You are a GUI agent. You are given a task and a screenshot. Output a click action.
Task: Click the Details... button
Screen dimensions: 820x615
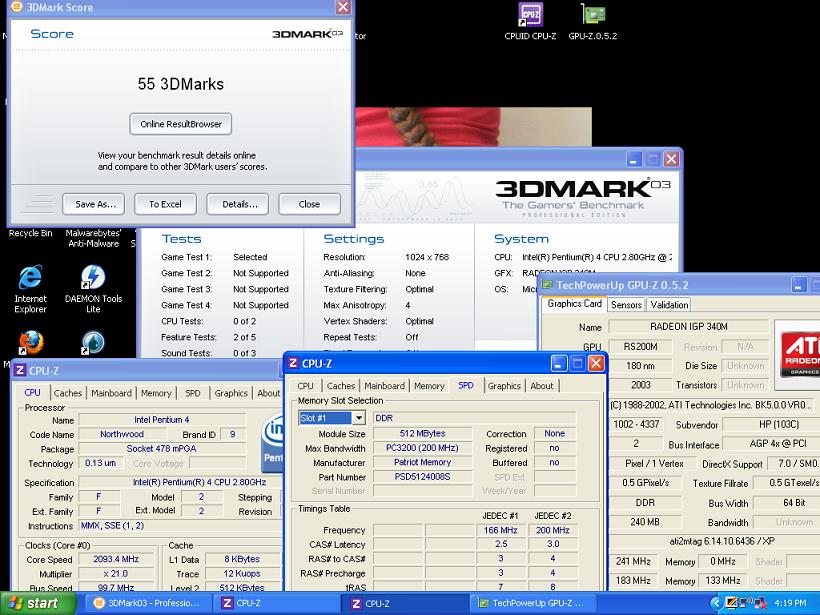coord(237,204)
